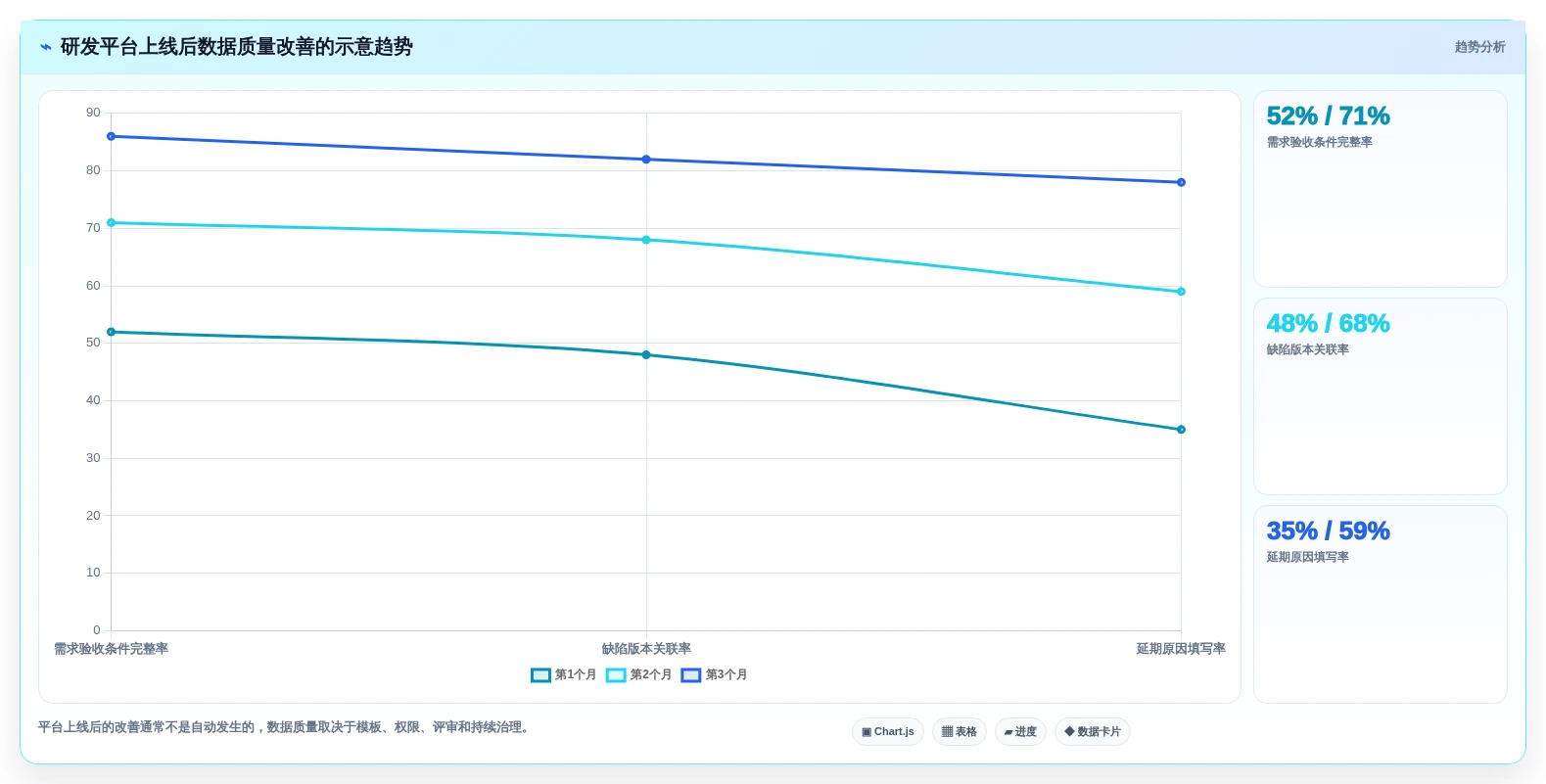Toggle the 第3个月 legend series
This screenshot has height=784, width=1546.
(x=715, y=674)
